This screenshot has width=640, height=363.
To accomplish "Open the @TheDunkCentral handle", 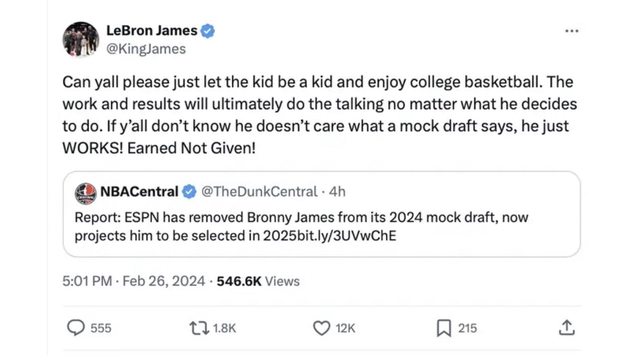I will click(x=259, y=192).
